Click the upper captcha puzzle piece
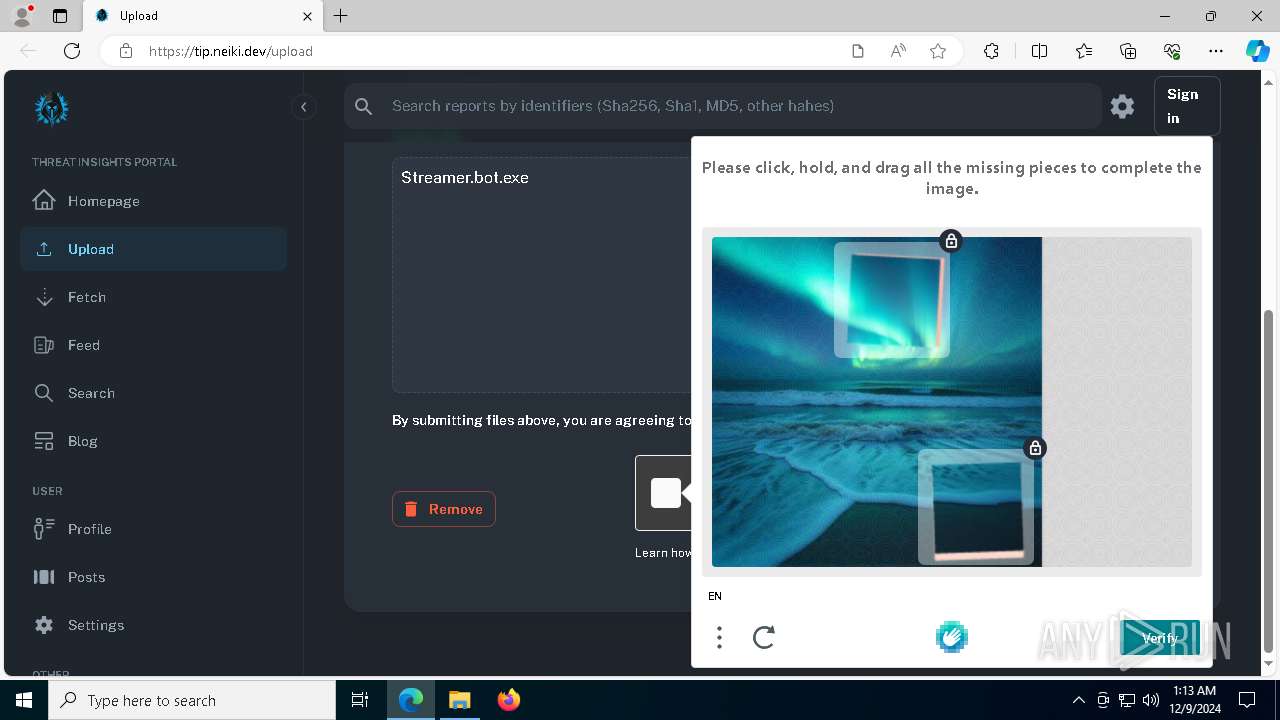This screenshot has height=720, width=1280. [x=892, y=300]
